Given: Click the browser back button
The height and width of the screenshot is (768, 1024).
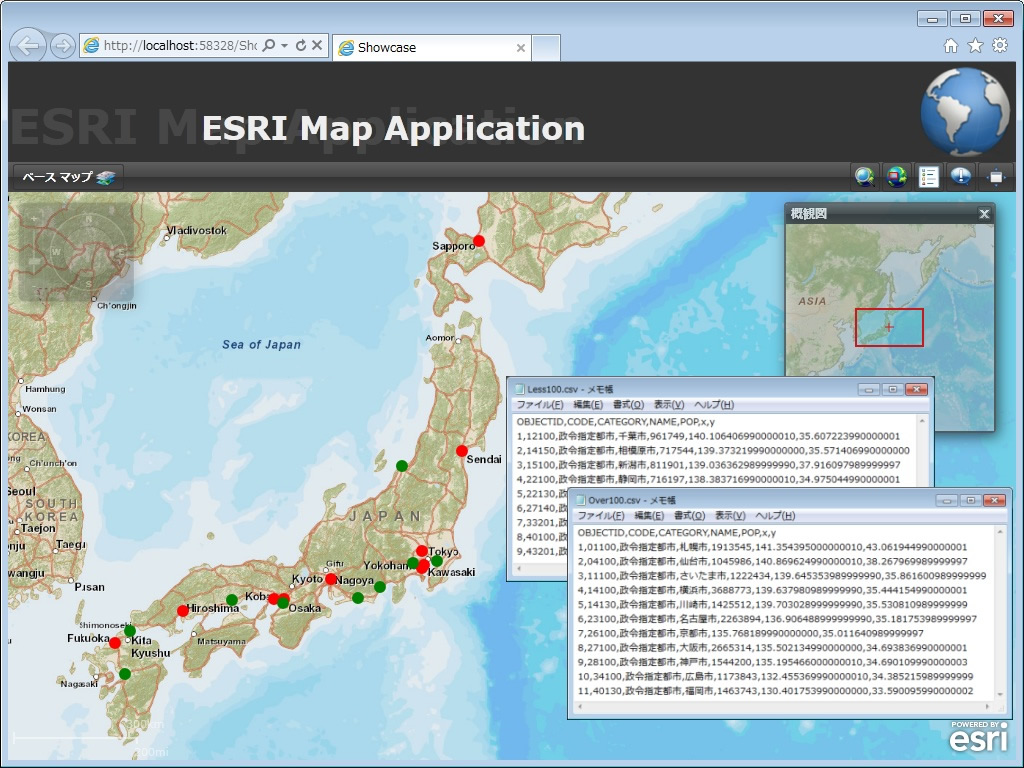Looking at the screenshot, I should [x=28, y=46].
